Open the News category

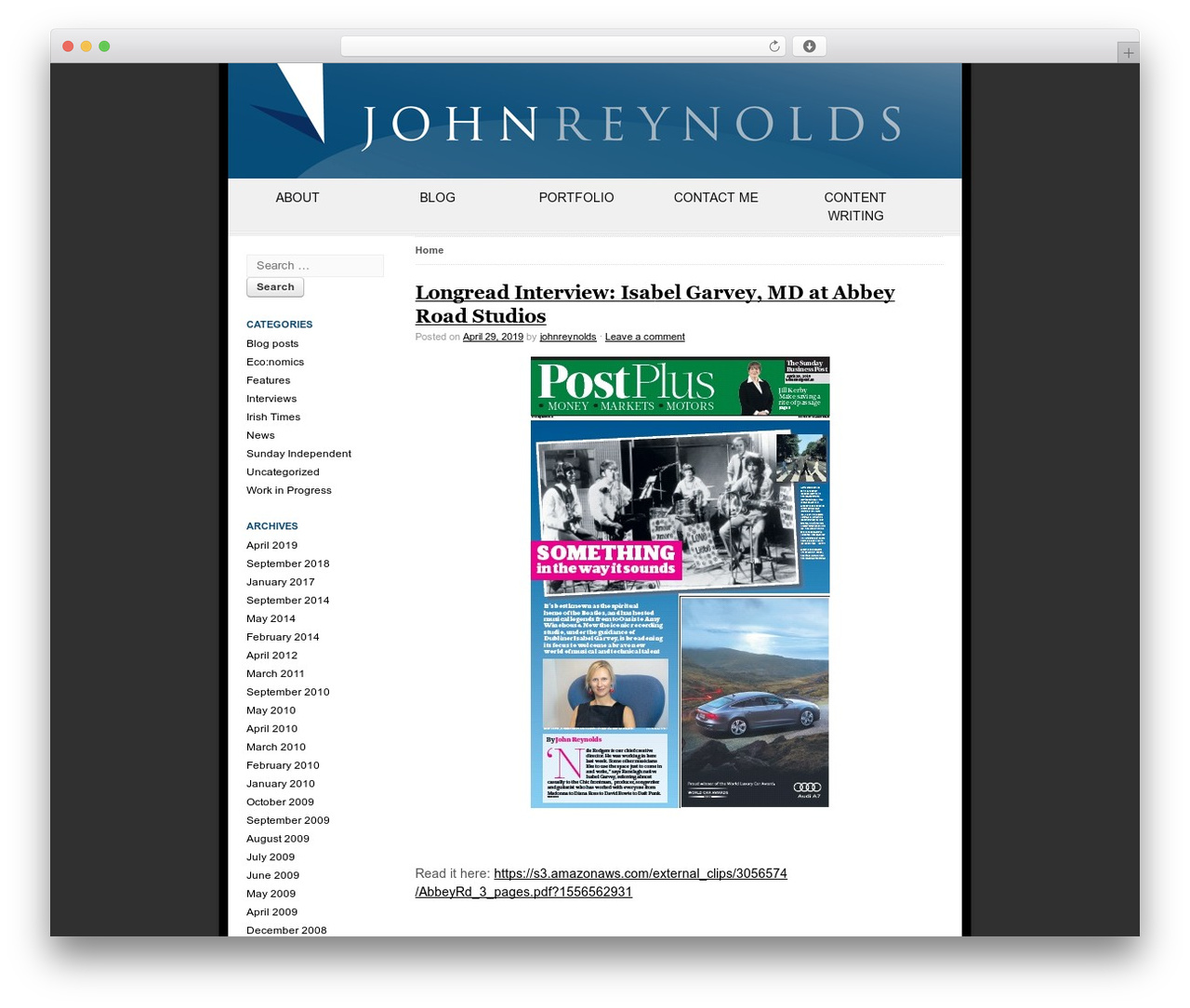(260, 435)
